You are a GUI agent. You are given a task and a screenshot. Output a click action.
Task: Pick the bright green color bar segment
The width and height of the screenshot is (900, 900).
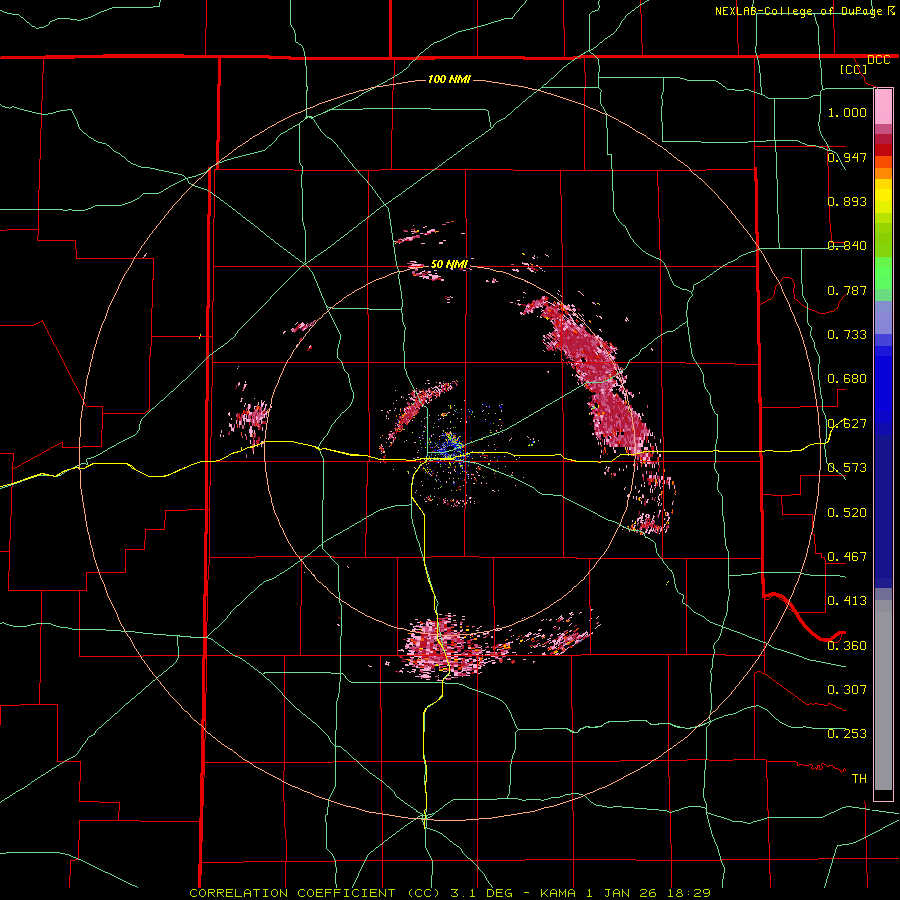point(883,273)
